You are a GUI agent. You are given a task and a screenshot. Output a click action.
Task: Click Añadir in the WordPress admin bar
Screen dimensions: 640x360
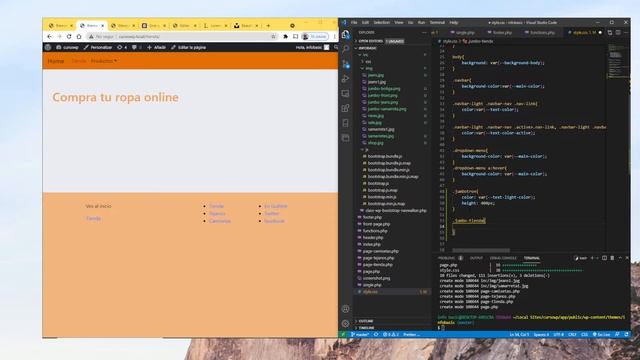coord(156,47)
